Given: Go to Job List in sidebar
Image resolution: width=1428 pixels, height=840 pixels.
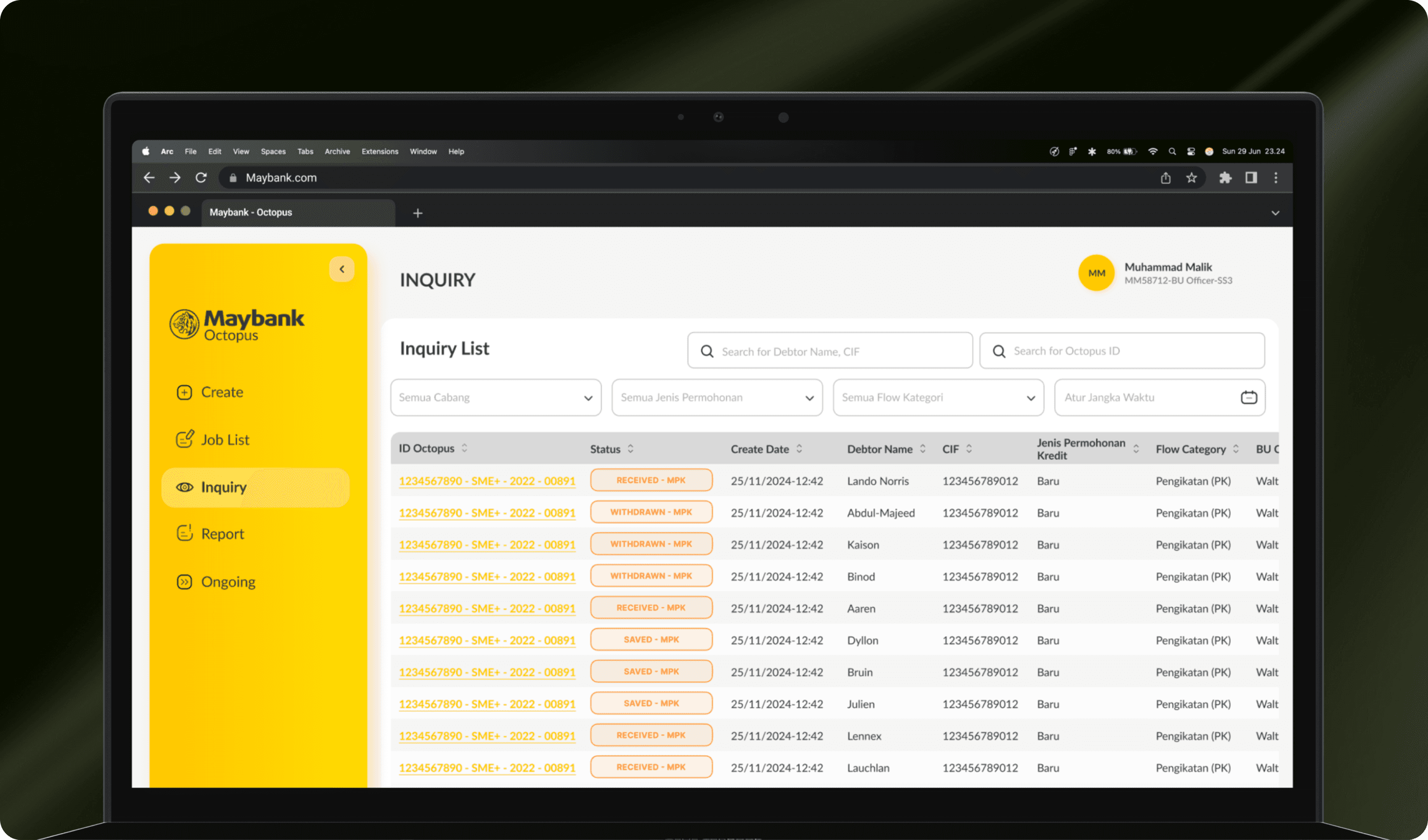Looking at the screenshot, I should point(224,440).
